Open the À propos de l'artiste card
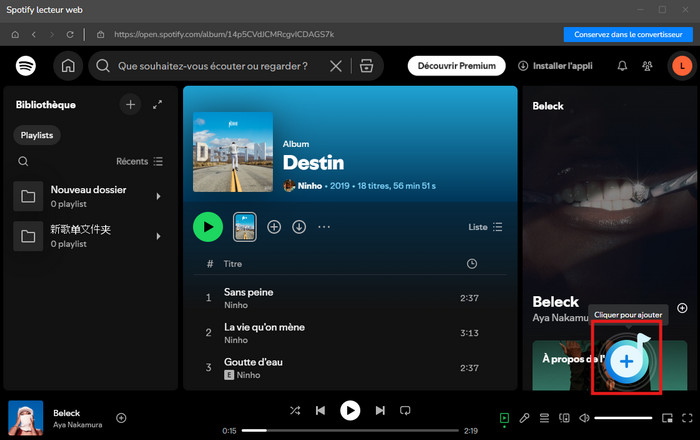The image size is (700, 440). [x=610, y=365]
